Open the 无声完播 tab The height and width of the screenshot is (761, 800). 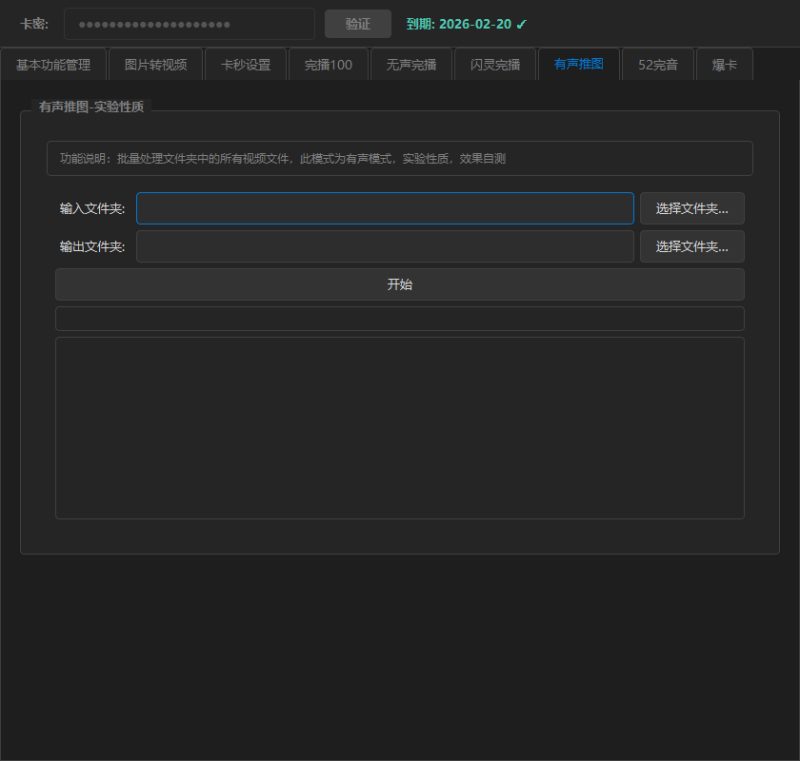(x=411, y=65)
